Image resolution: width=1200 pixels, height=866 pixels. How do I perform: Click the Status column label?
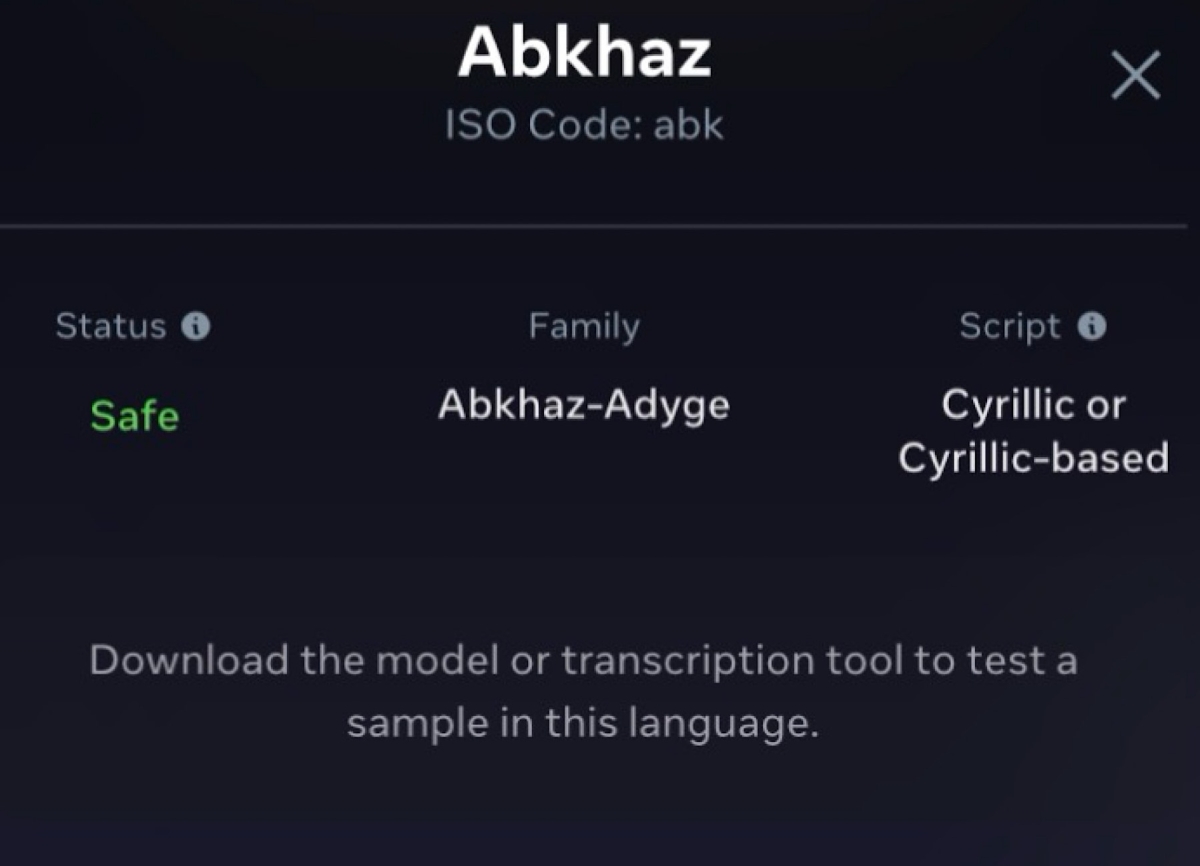tap(110, 326)
